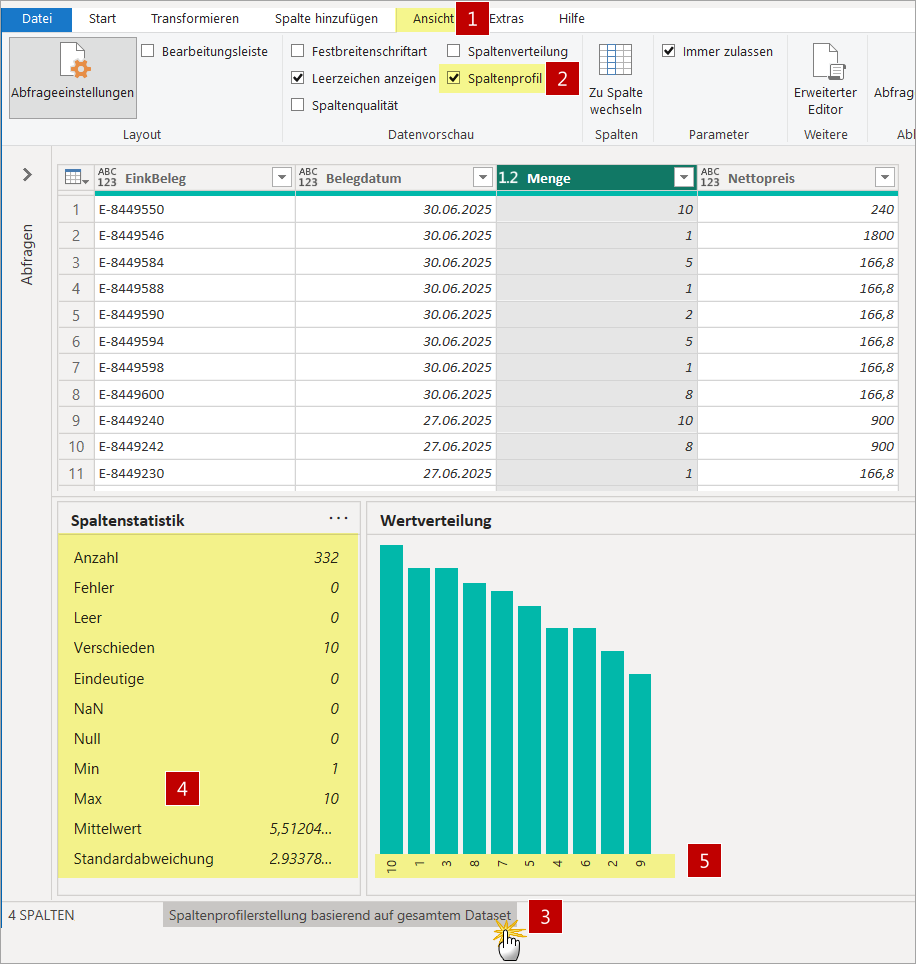This screenshot has height=964, width=916.
Task: Click data type icon of EinkBeleg column
Action: tap(107, 178)
